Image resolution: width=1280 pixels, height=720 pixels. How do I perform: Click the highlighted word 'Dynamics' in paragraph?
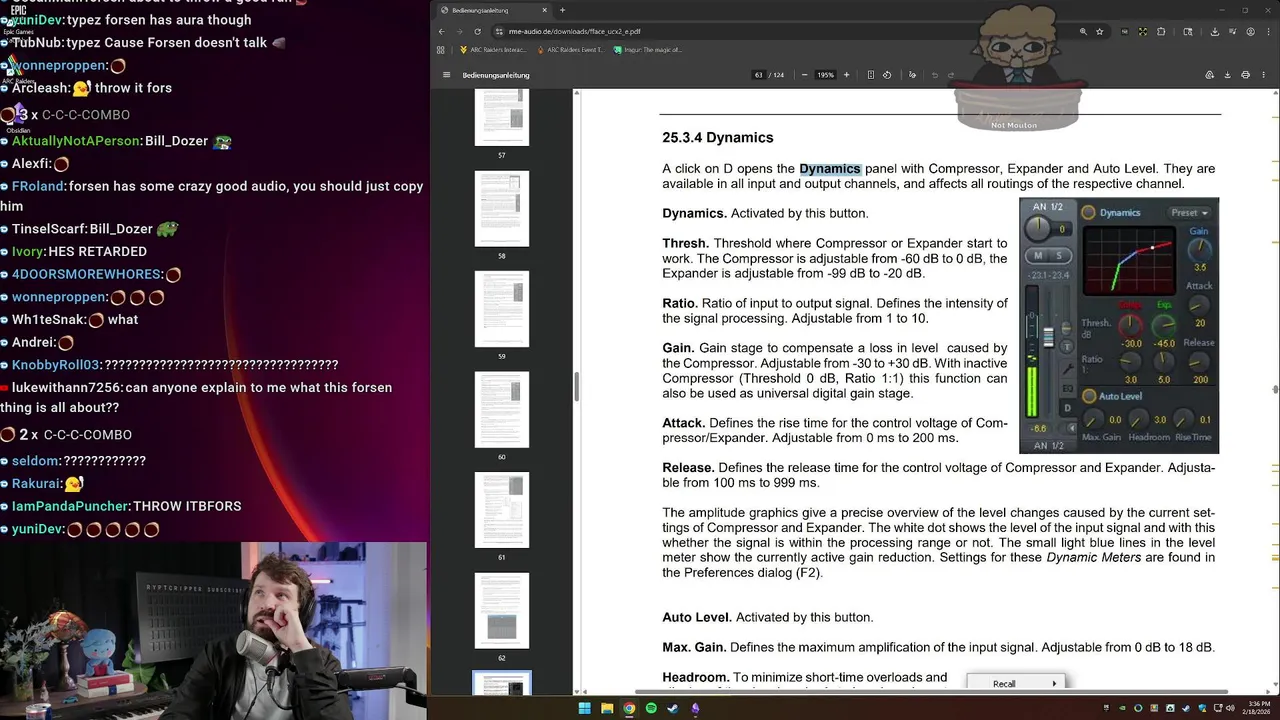click(x=830, y=169)
